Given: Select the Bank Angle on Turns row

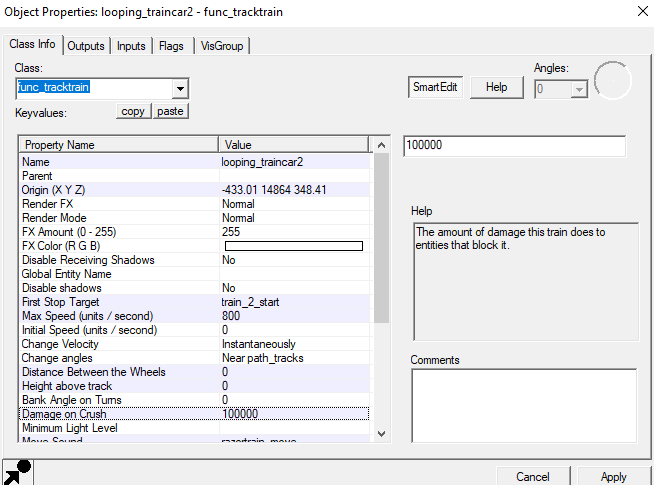Looking at the screenshot, I should [194, 400].
